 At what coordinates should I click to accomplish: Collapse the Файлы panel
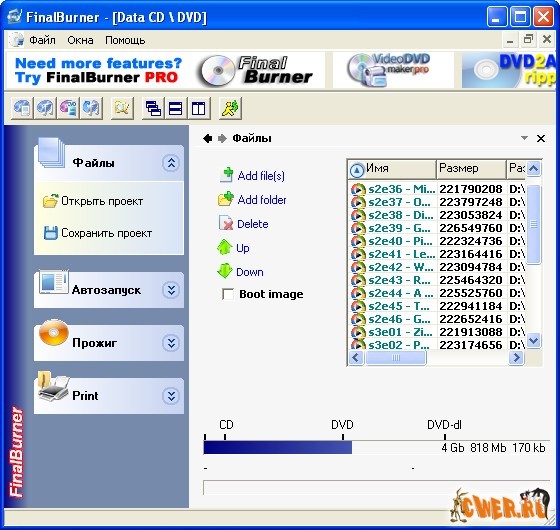[x=171, y=163]
